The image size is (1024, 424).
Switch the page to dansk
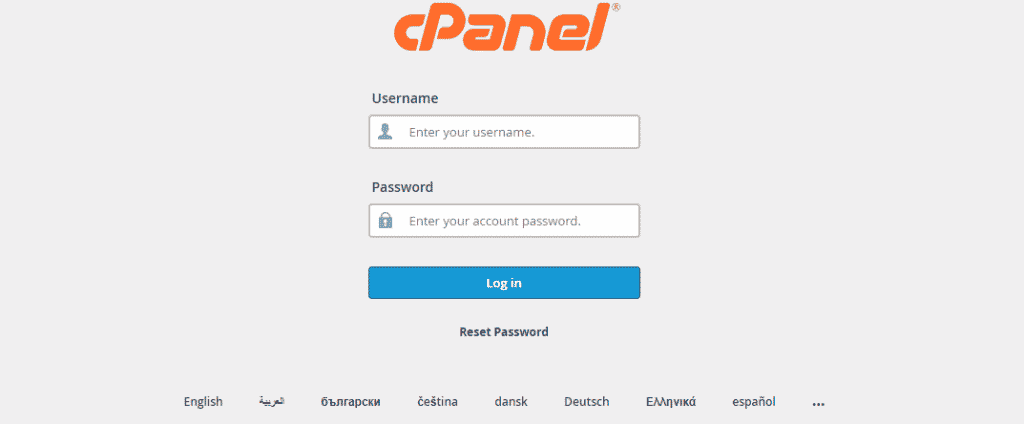point(511,402)
